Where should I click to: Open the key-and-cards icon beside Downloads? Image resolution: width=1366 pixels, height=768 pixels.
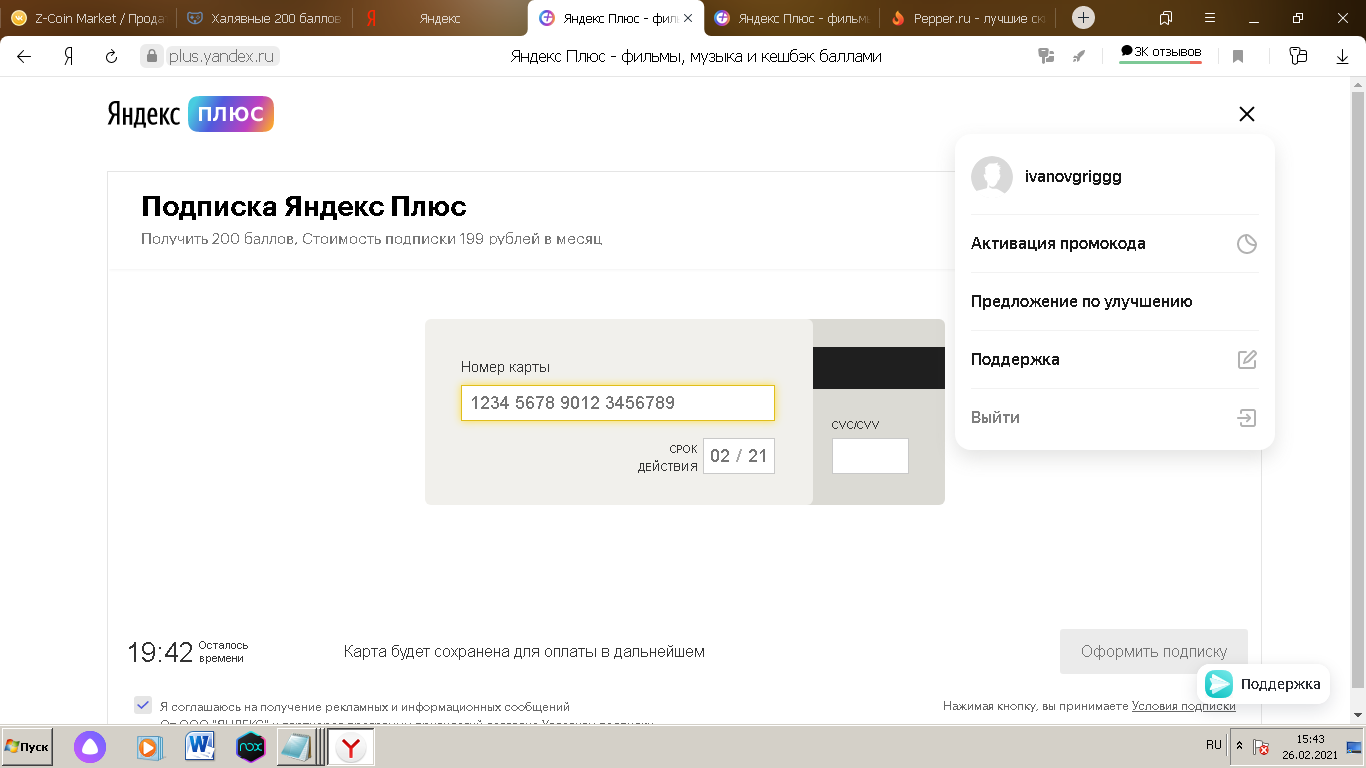pos(1298,57)
